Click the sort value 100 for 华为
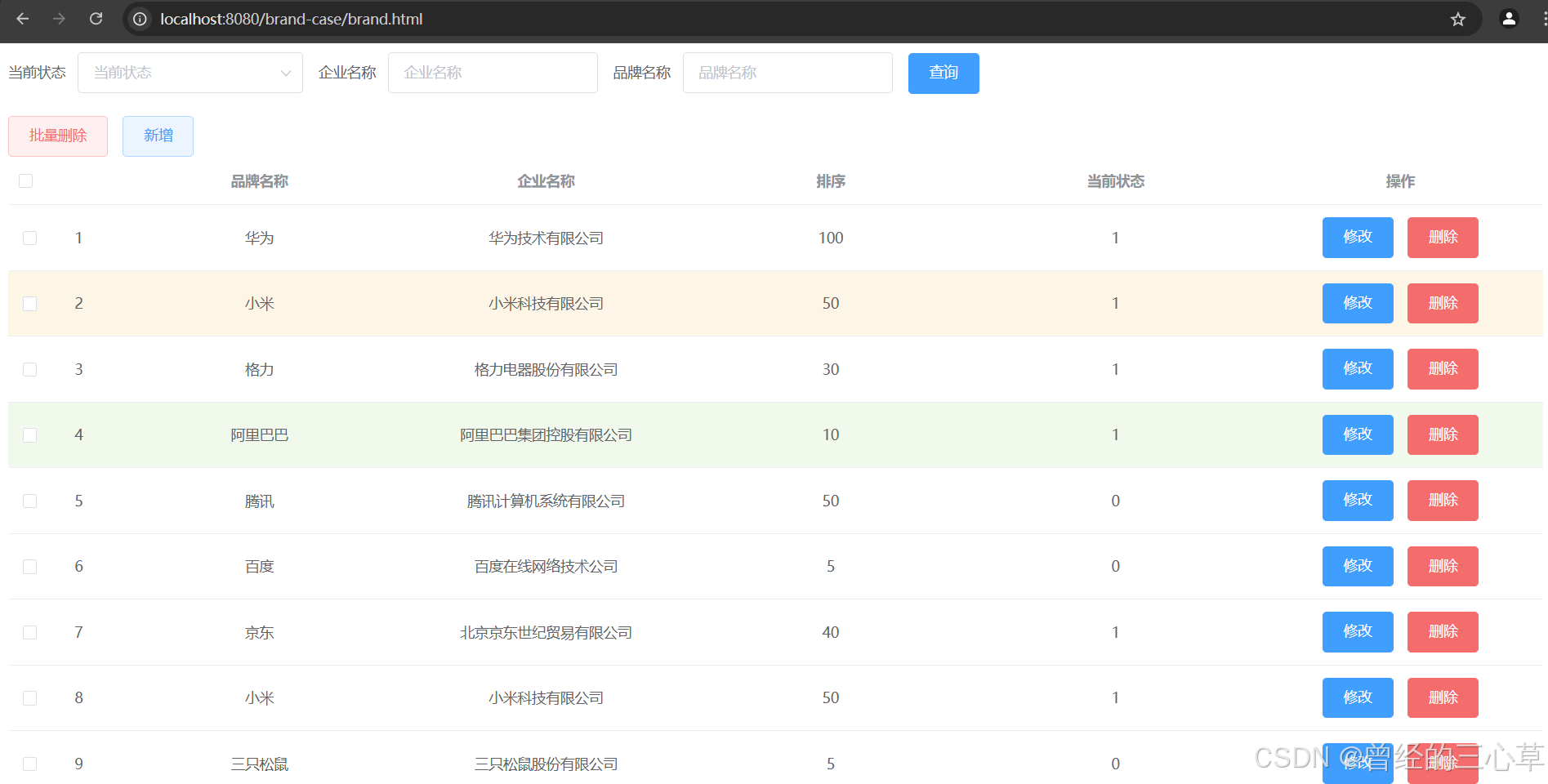Image resolution: width=1548 pixels, height=784 pixels. 831,238
